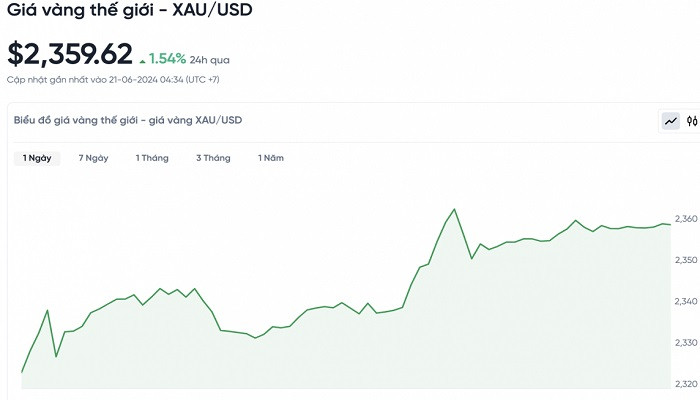Image resolution: width=700 pixels, height=400 pixels.
Task: Select the 7 Ngày time range tab
Action: (x=93, y=158)
